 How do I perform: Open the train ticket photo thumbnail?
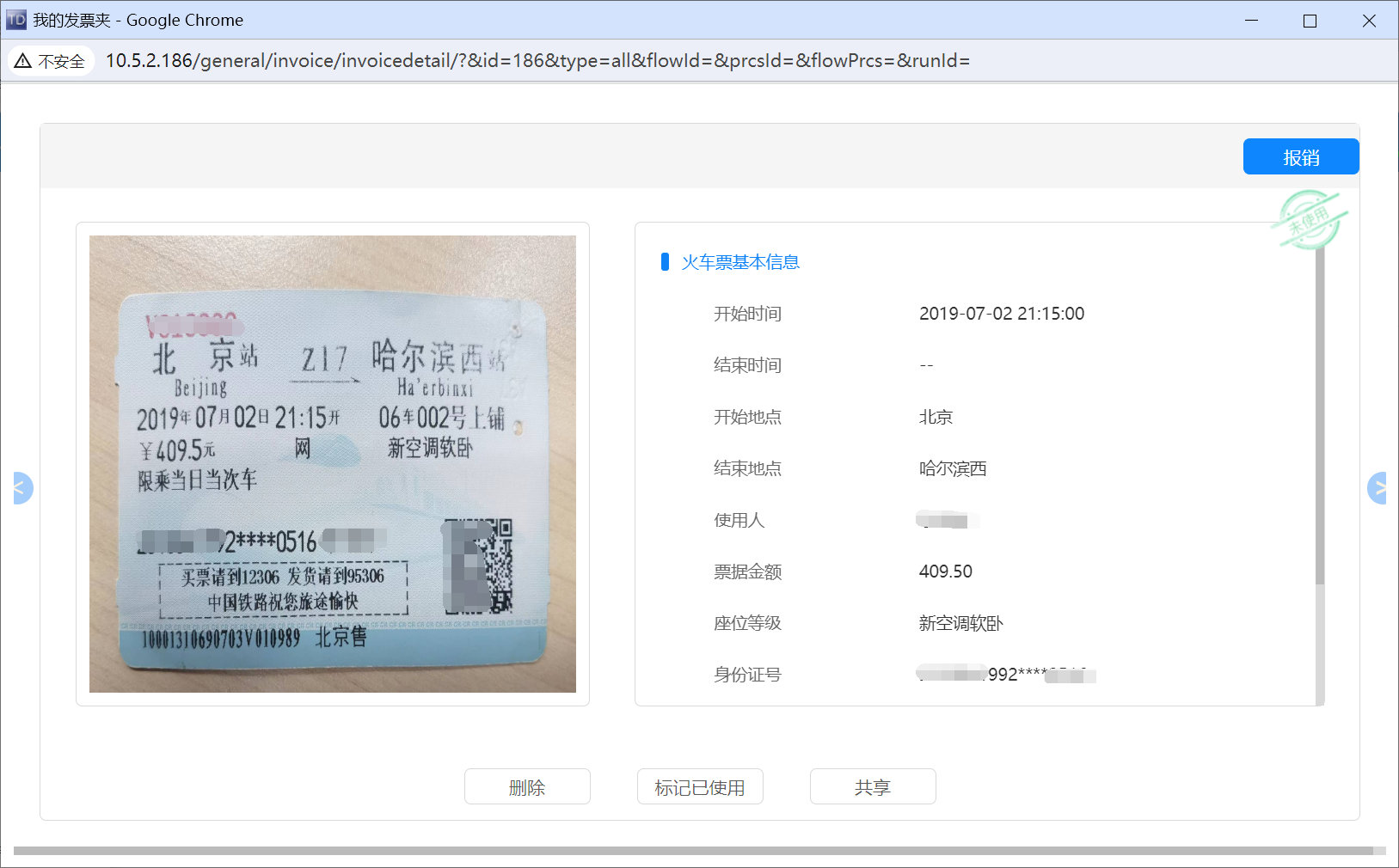[333, 464]
